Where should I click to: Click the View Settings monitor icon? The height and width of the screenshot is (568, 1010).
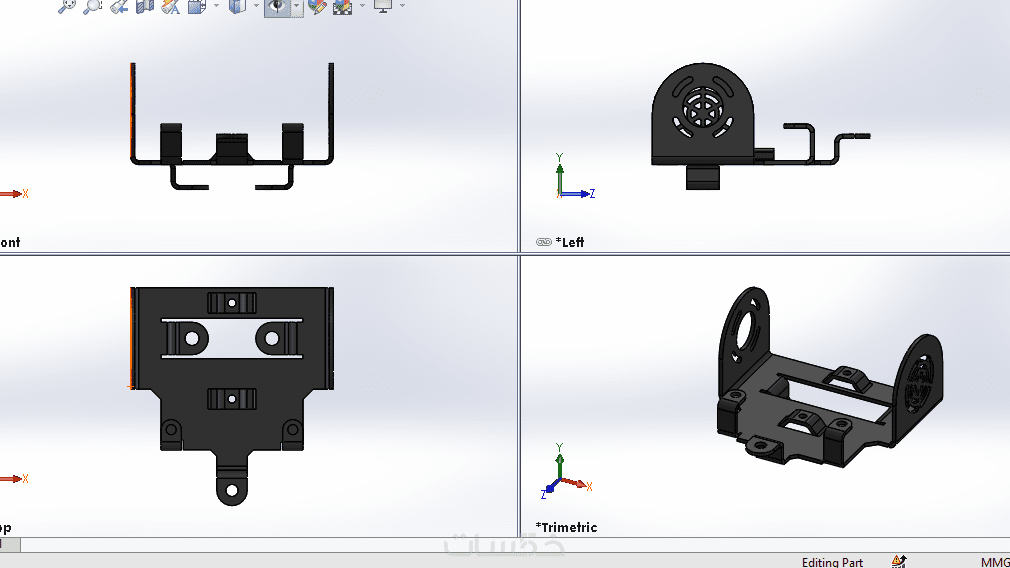(383, 6)
